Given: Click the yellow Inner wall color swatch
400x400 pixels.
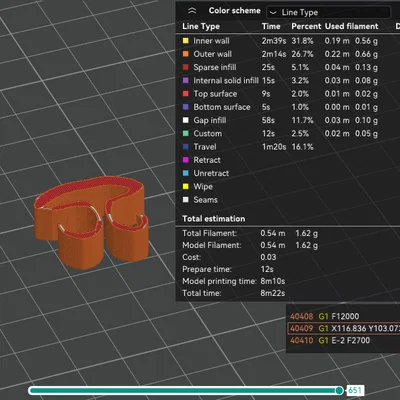Looking at the screenshot, I should tap(186, 41).
